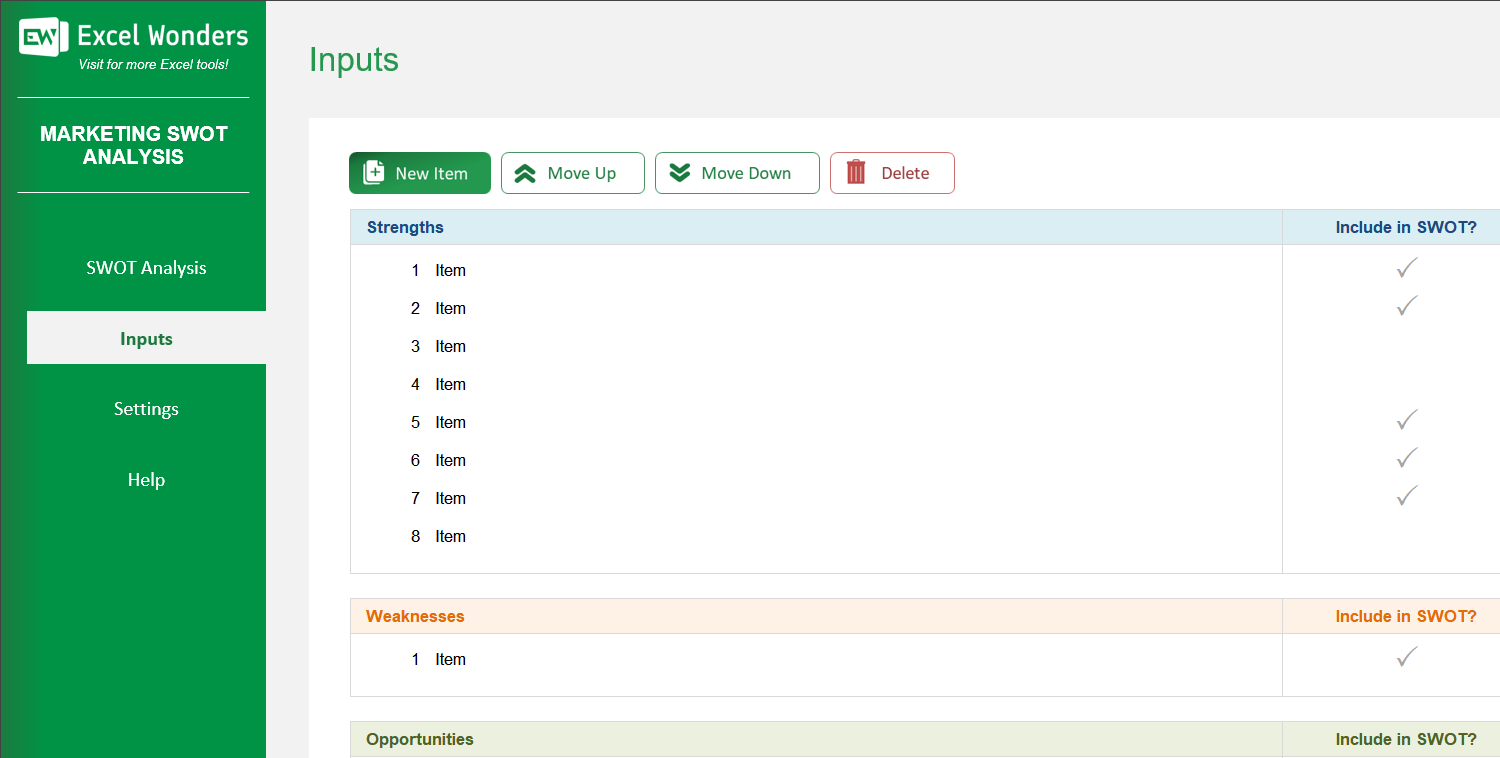Select the Inputs sidebar entry
Screen dimensions: 1500x758
[146, 338]
